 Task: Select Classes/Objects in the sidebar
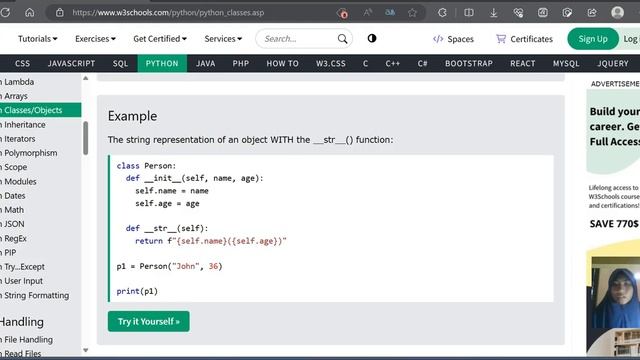[x=40, y=110]
